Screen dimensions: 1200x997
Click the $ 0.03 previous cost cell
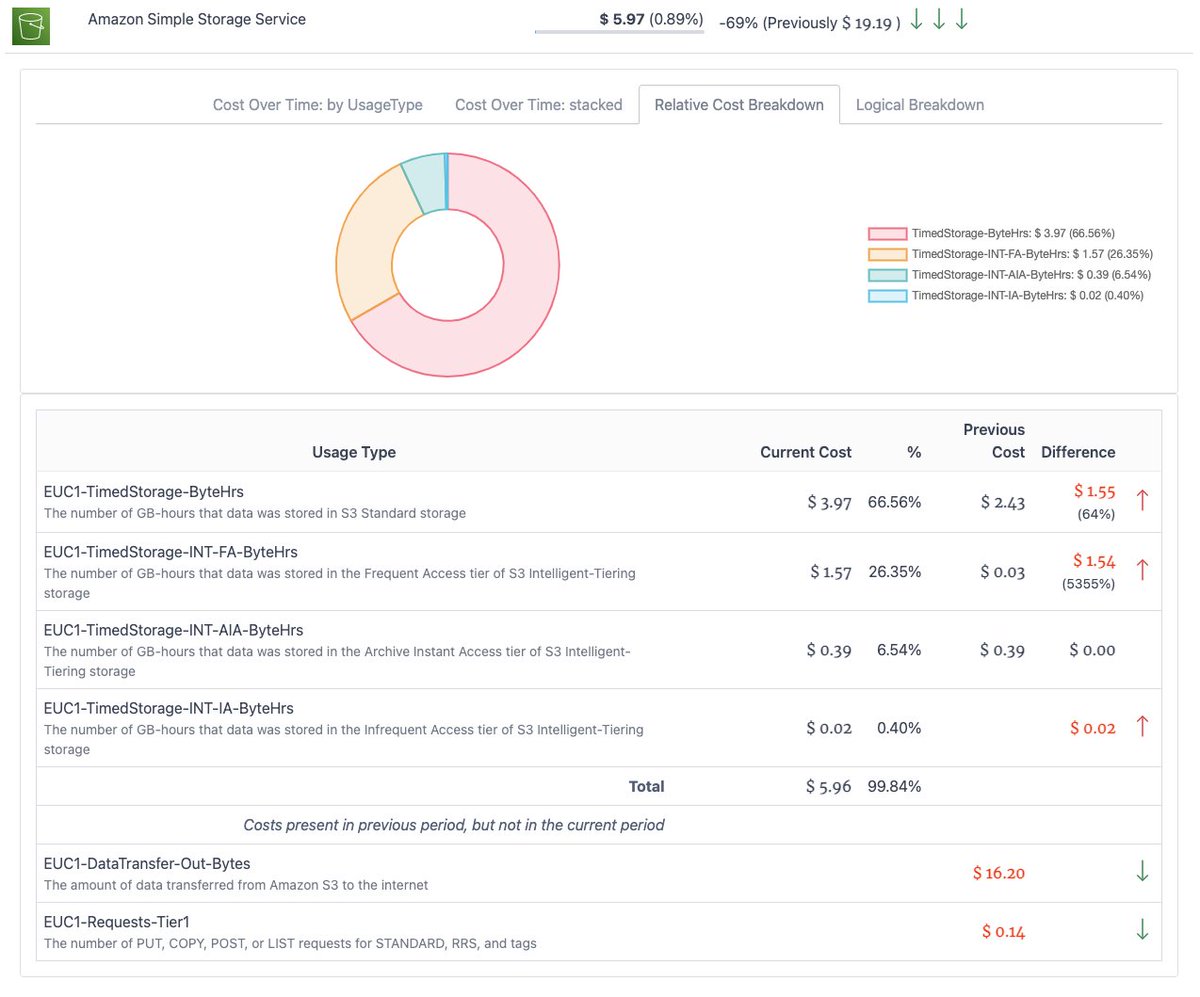(1003, 571)
